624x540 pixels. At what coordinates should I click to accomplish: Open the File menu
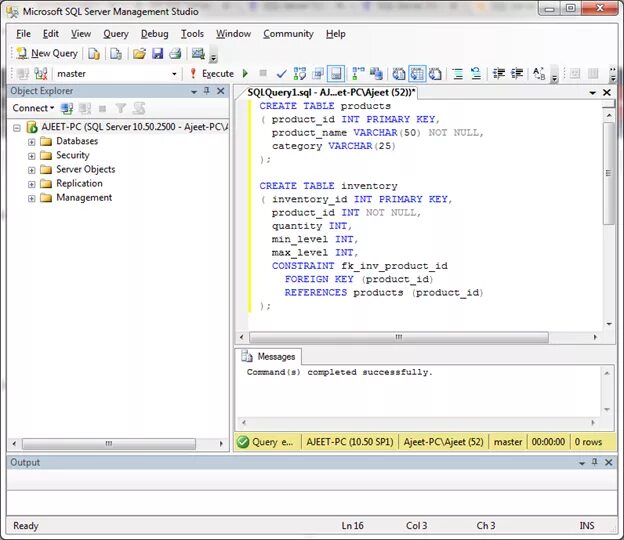[x=23, y=34]
